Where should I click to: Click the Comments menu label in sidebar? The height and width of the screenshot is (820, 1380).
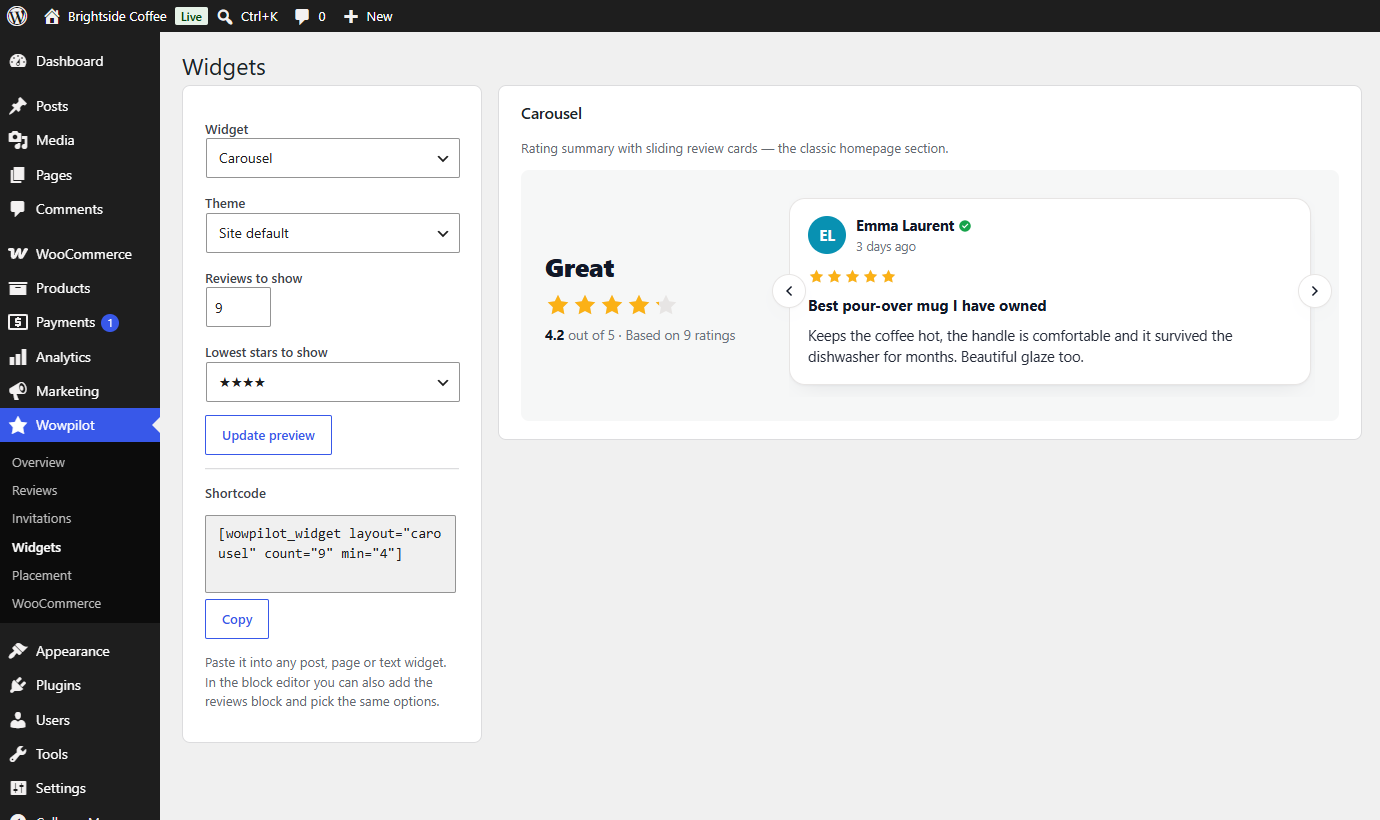click(x=69, y=209)
